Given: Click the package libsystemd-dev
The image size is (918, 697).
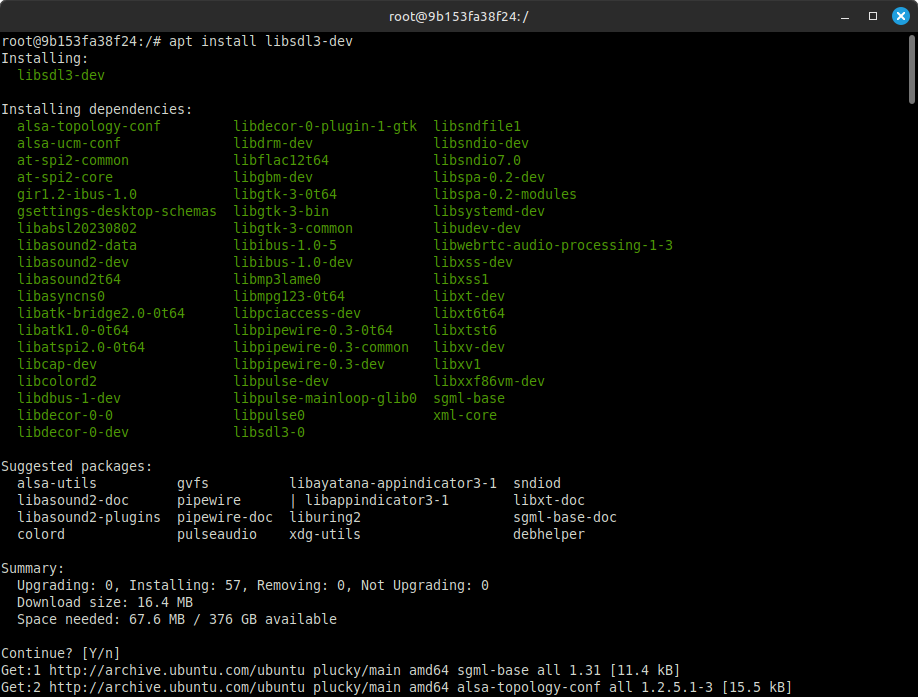Looking at the screenshot, I should (x=489, y=211).
